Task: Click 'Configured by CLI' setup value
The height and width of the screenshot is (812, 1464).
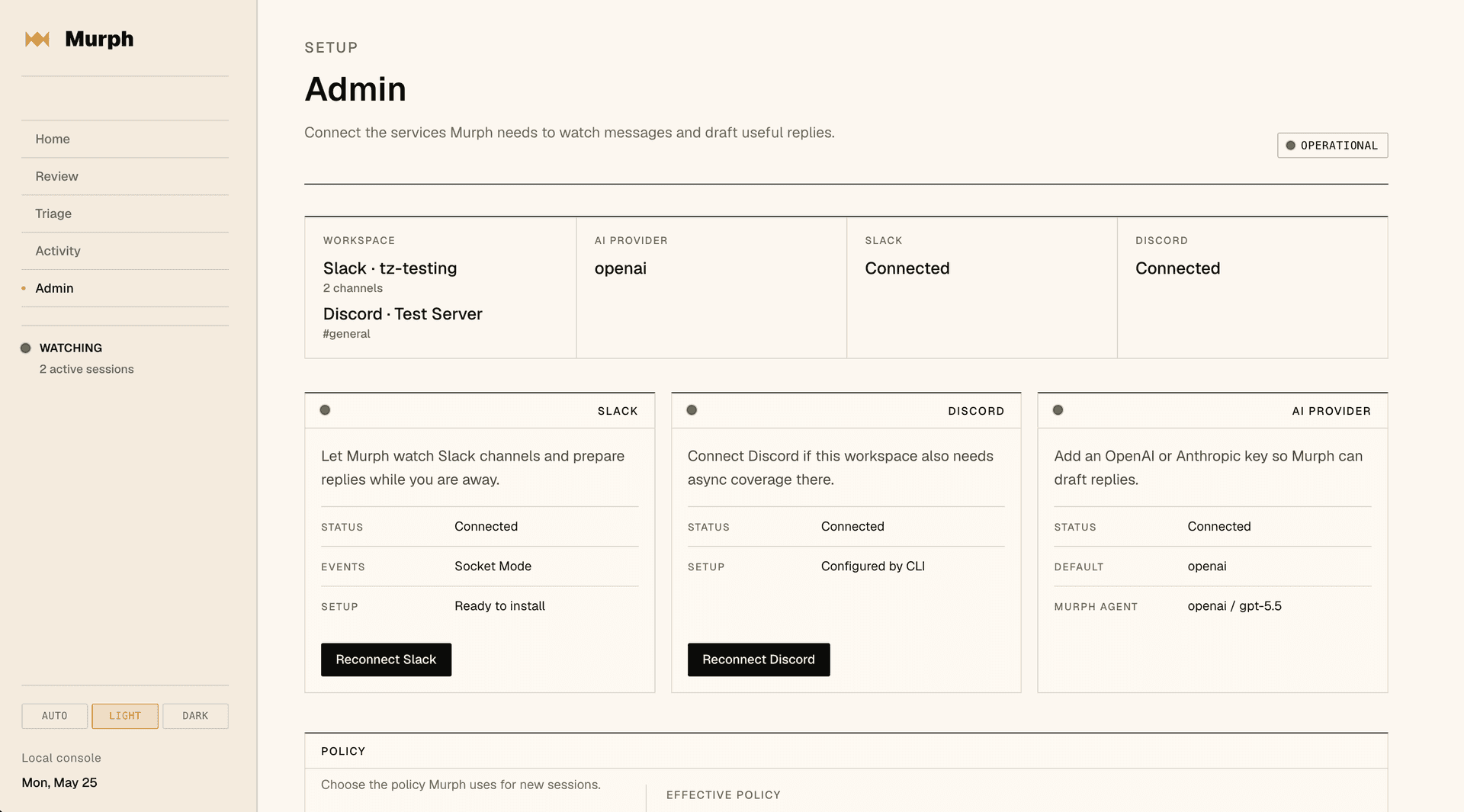Action: (872, 566)
